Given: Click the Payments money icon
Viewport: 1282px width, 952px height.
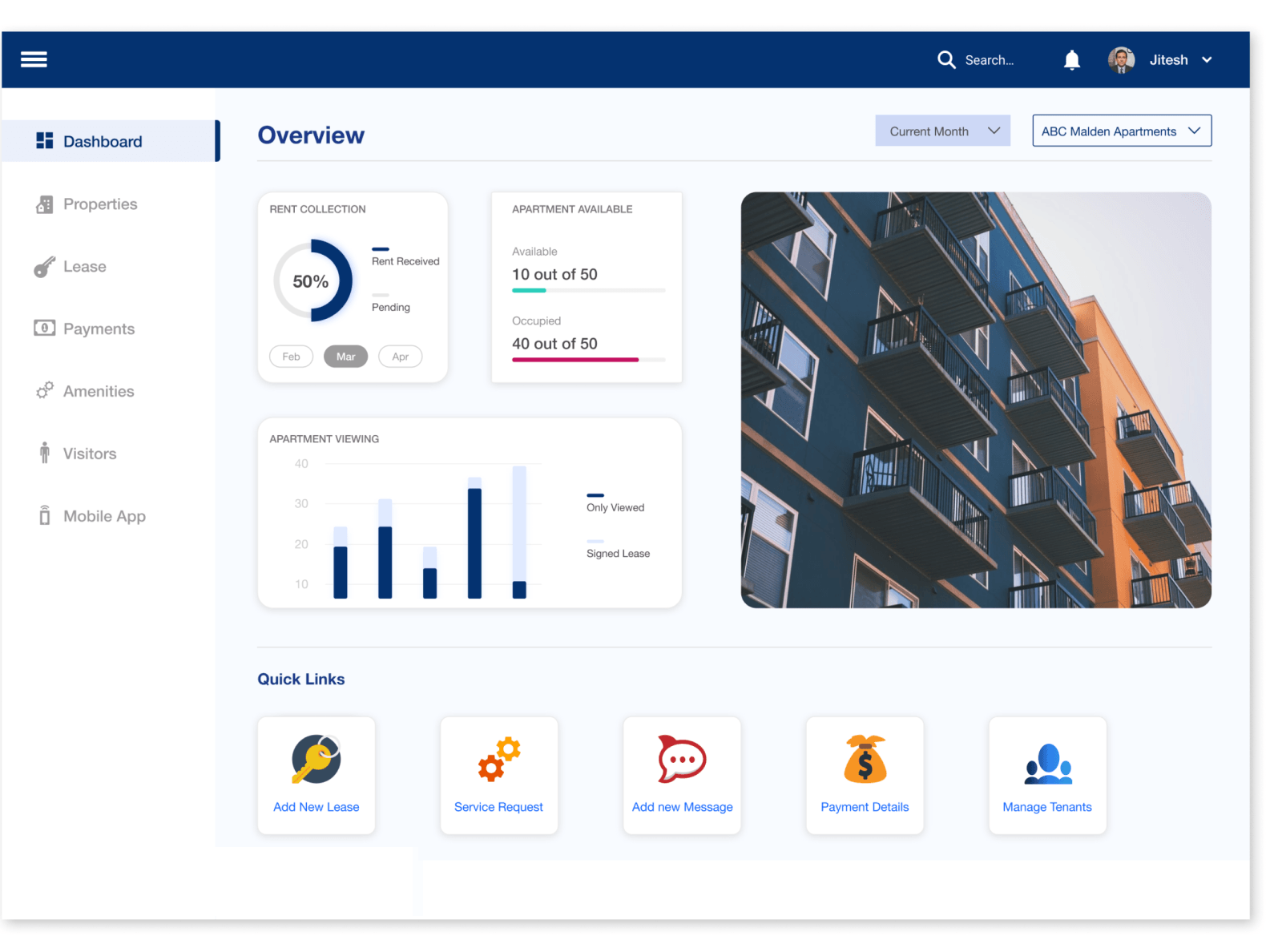Looking at the screenshot, I should click(x=44, y=328).
